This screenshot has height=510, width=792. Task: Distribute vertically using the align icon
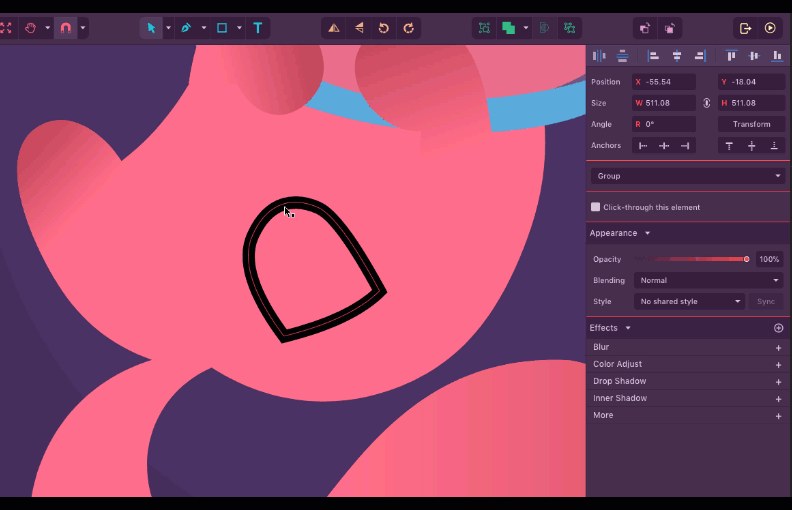click(x=622, y=56)
